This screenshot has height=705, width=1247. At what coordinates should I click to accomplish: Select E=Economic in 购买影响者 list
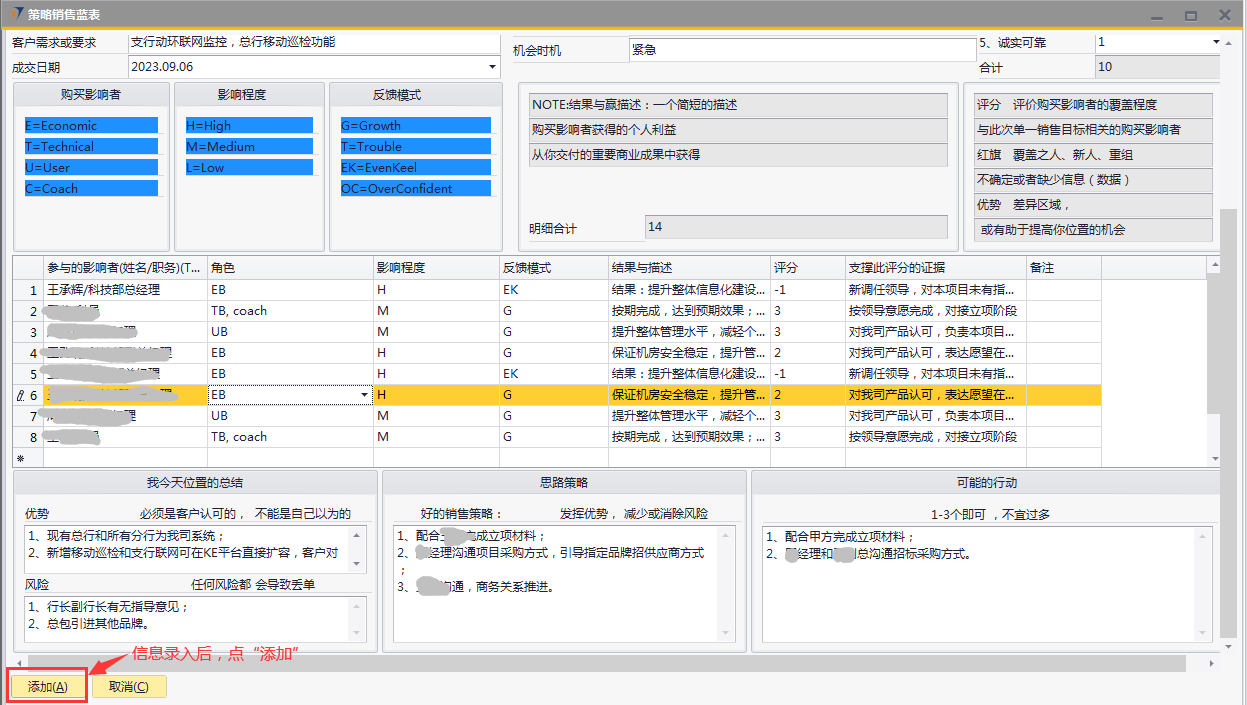pyautogui.click(x=91, y=126)
